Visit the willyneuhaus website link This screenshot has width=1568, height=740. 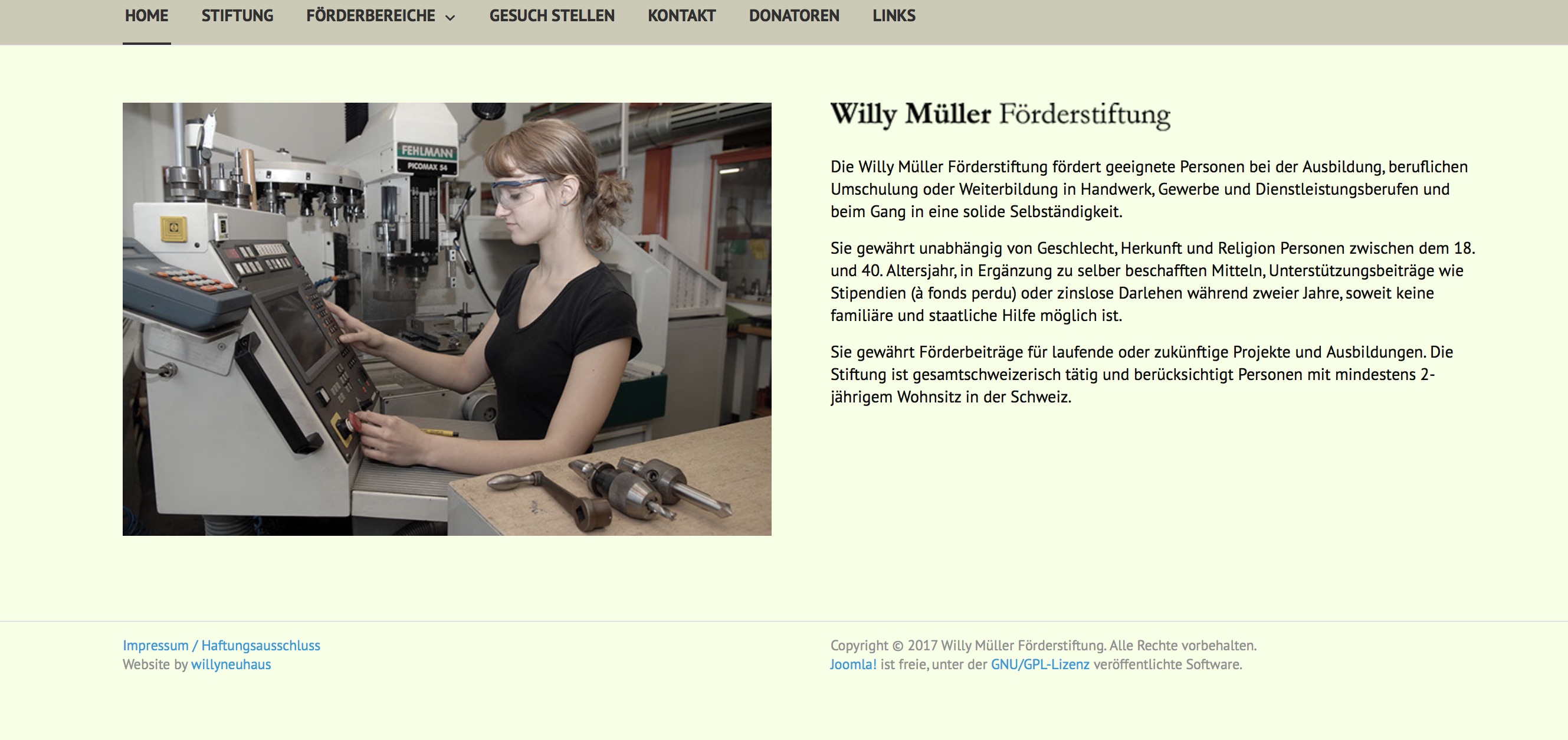tap(231, 664)
